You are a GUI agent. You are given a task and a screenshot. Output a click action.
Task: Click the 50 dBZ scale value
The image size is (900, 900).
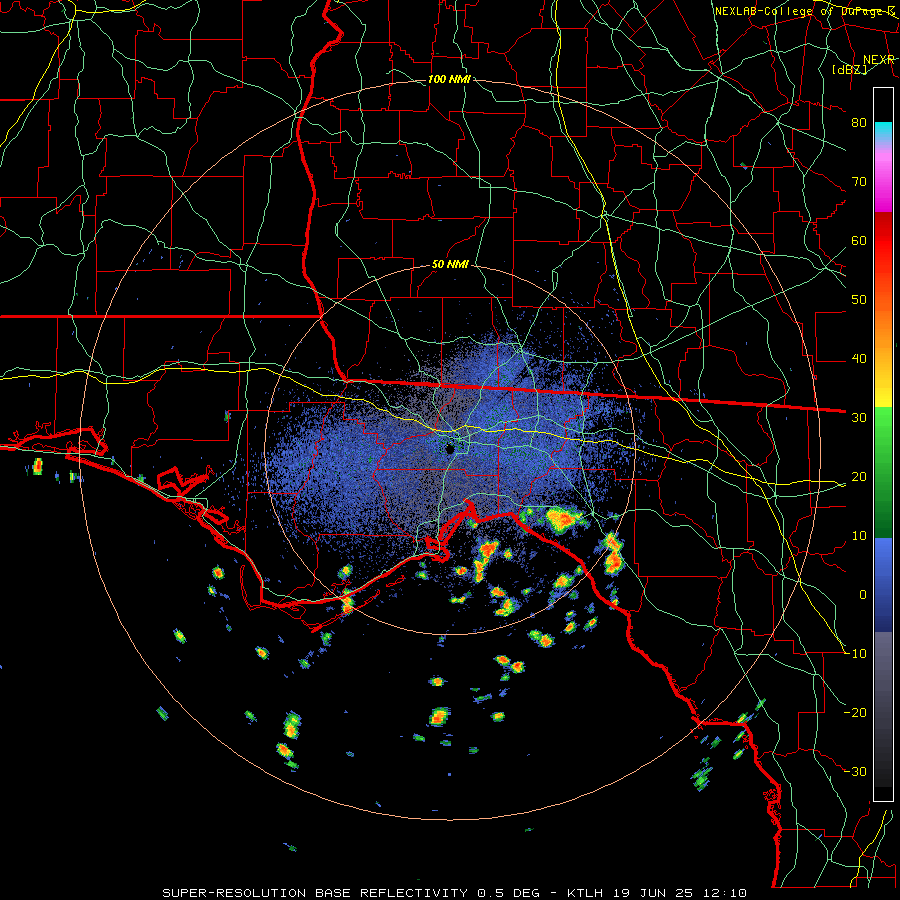pyautogui.click(x=859, y=300)
